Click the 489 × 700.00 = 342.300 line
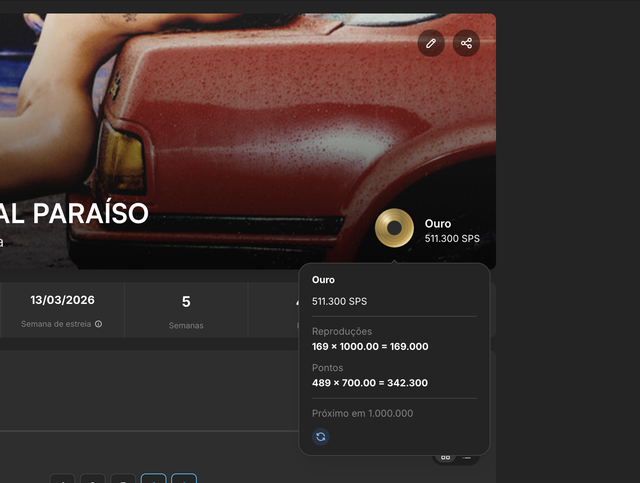 click(x=370, y=383)
